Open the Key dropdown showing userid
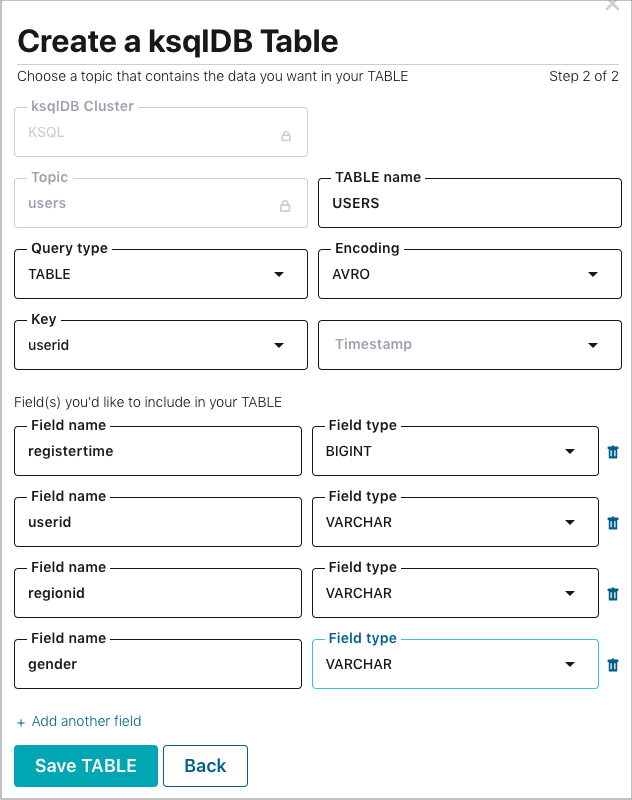The height and width of the screenshot is (800, 632). pyautogui.click(x=281, y=345)
